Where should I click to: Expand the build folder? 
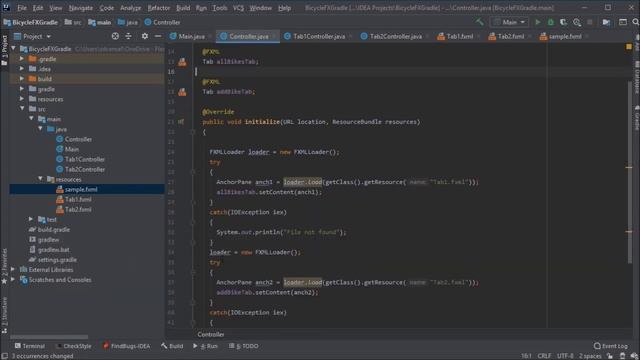(x=22, y=79)
